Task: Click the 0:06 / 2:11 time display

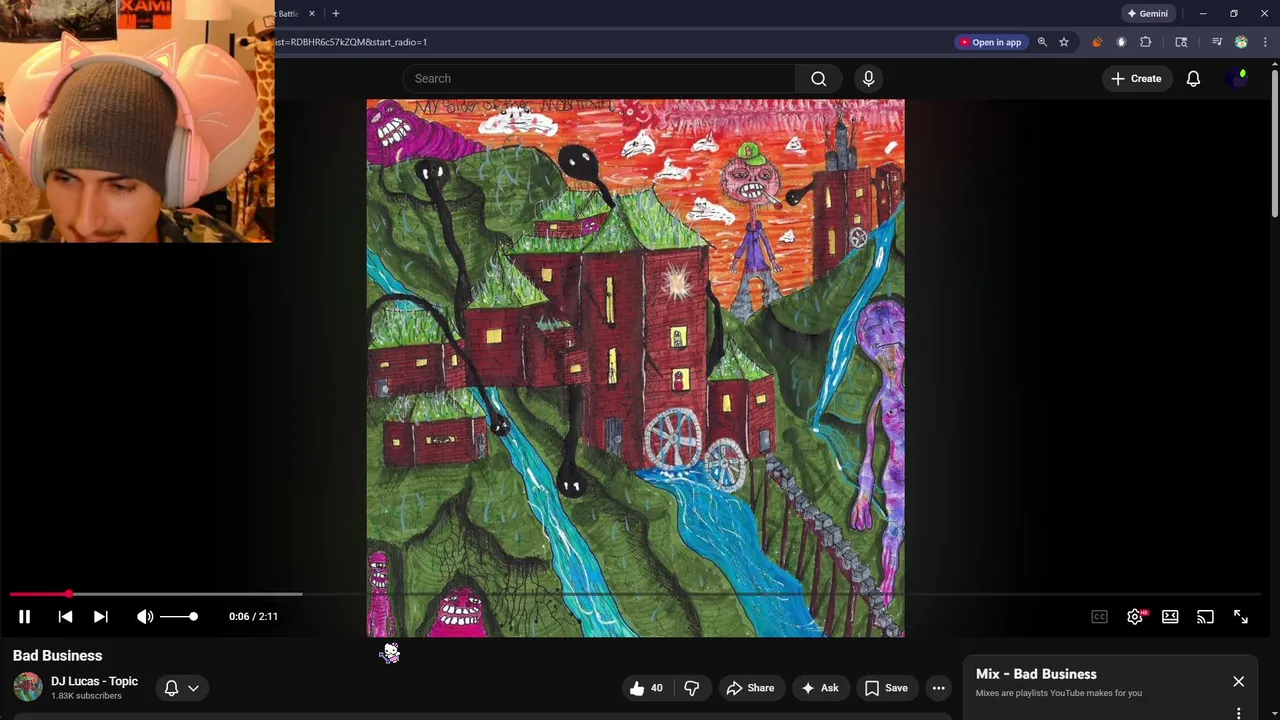Action: coord(253,617)
